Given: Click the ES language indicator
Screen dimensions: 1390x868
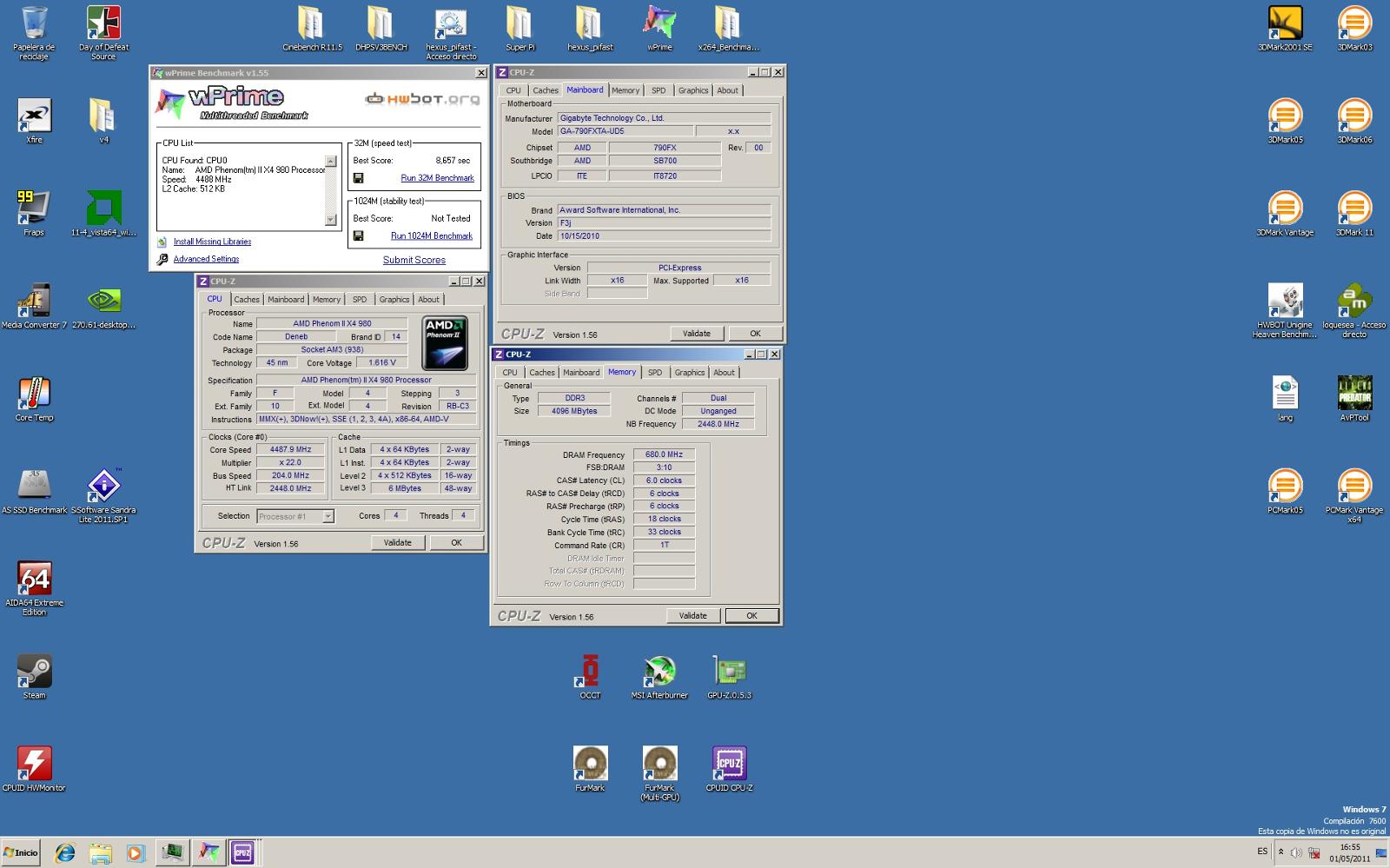Looking at the screenshot, I should click(1262, 851).
